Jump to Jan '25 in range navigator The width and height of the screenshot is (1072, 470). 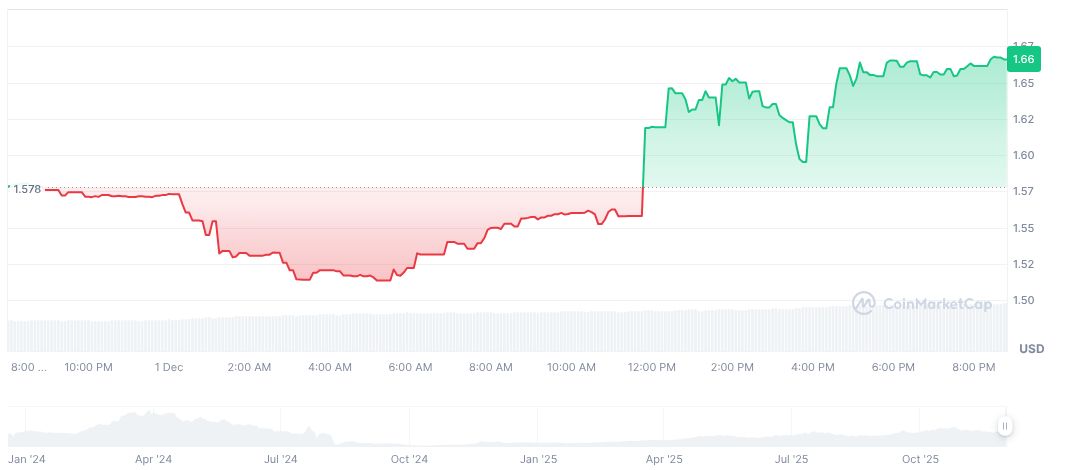[x=539, y=460]
